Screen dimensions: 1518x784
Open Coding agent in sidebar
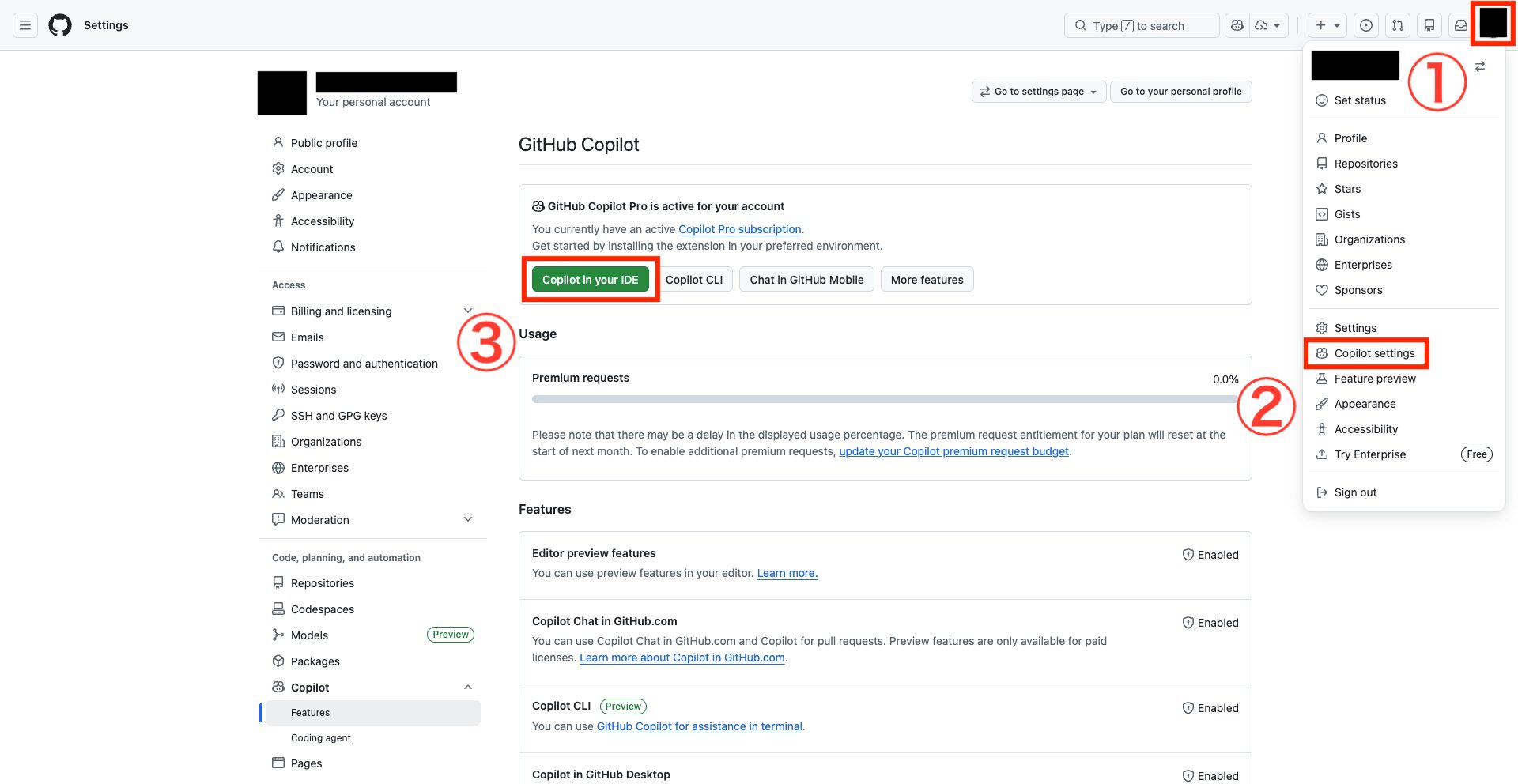click(321, 738)
